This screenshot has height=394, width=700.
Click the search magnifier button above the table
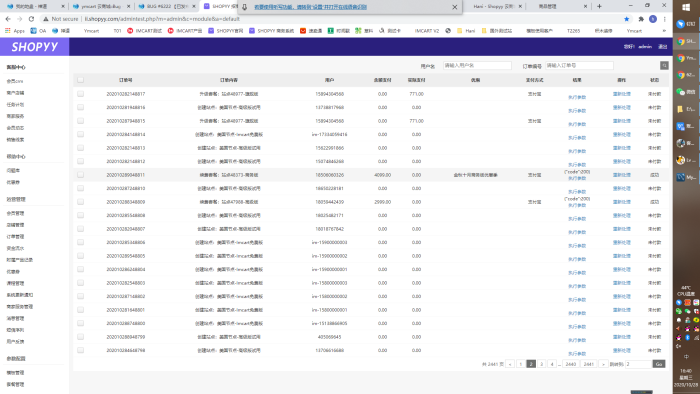(664, 66)
